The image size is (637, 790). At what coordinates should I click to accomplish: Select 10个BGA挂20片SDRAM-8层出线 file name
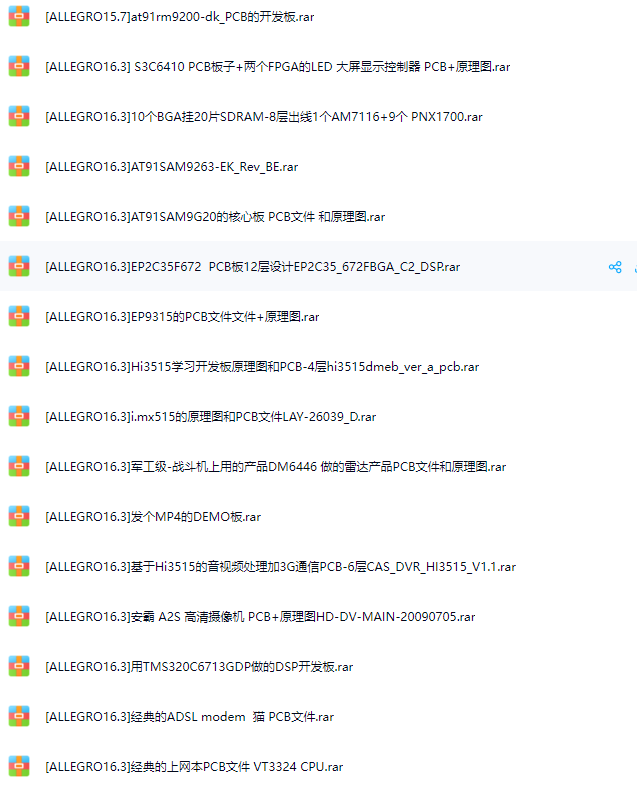[264, 116]
